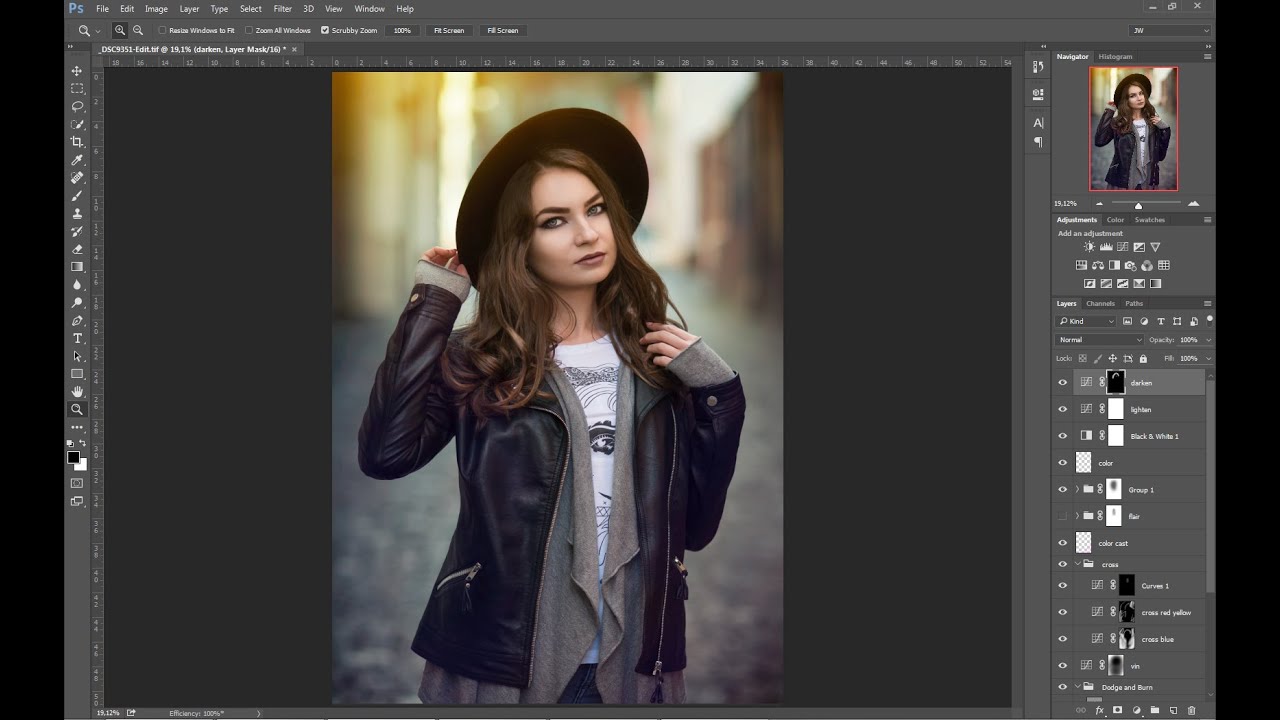Select the Type tool
Viewport: 1280px width, 720px height.
77,339
